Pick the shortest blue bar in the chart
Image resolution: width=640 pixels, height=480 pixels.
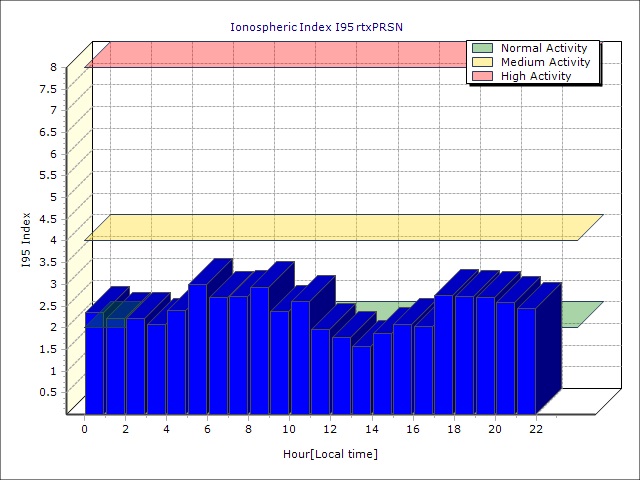(361, 380)
